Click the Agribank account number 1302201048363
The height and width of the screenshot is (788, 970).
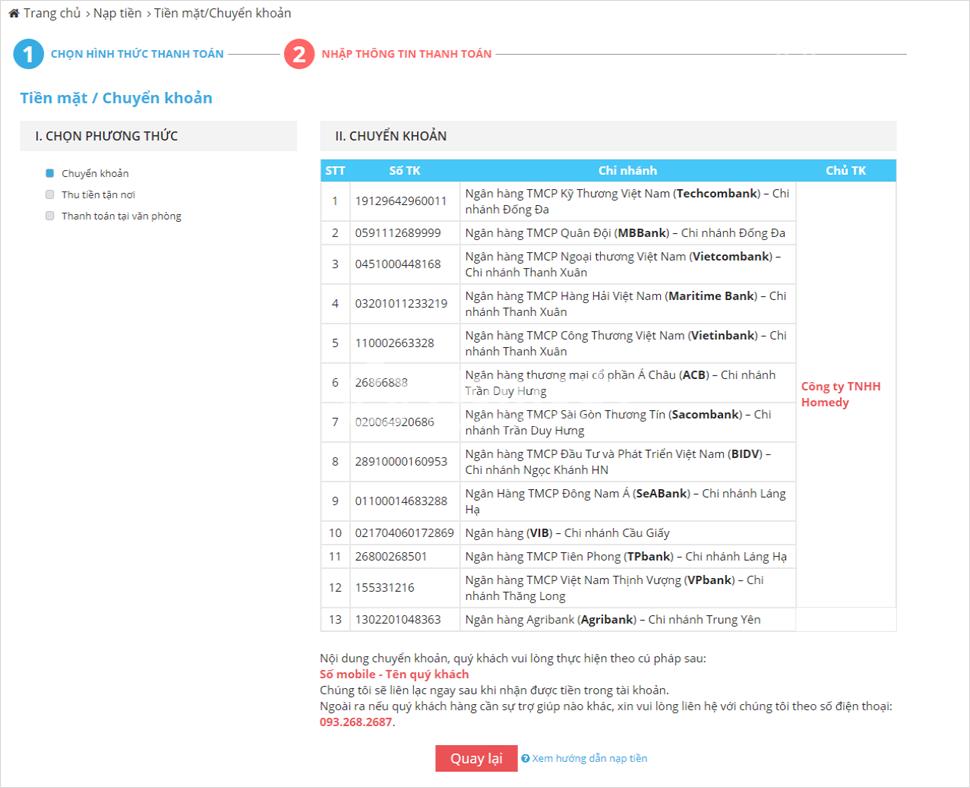coord(397,620)
